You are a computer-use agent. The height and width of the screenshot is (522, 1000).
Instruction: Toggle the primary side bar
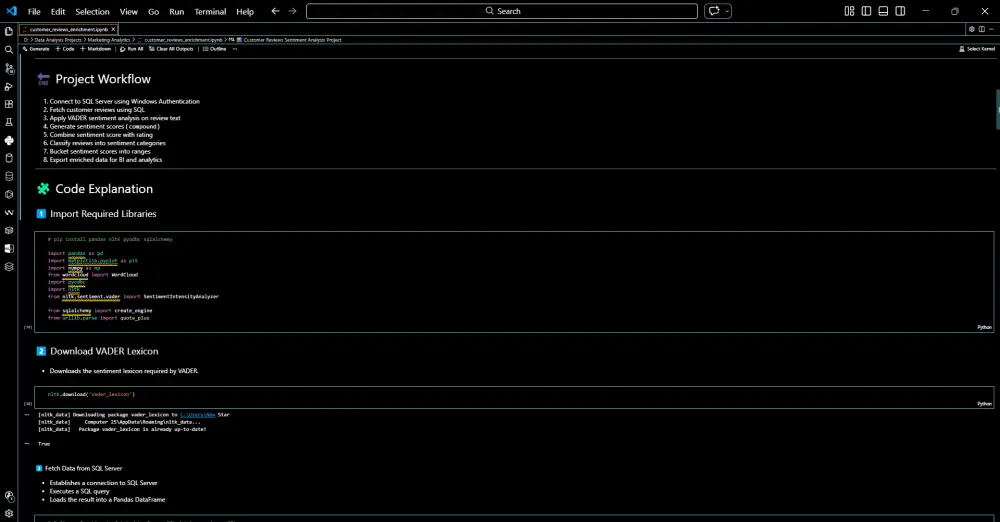tap(866, 11)
